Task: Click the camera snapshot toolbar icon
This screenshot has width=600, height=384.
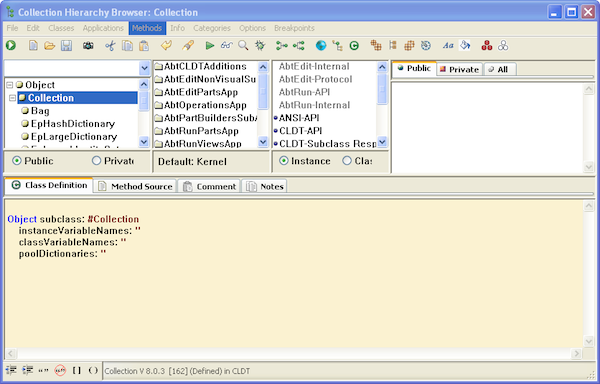Action: 88,46
